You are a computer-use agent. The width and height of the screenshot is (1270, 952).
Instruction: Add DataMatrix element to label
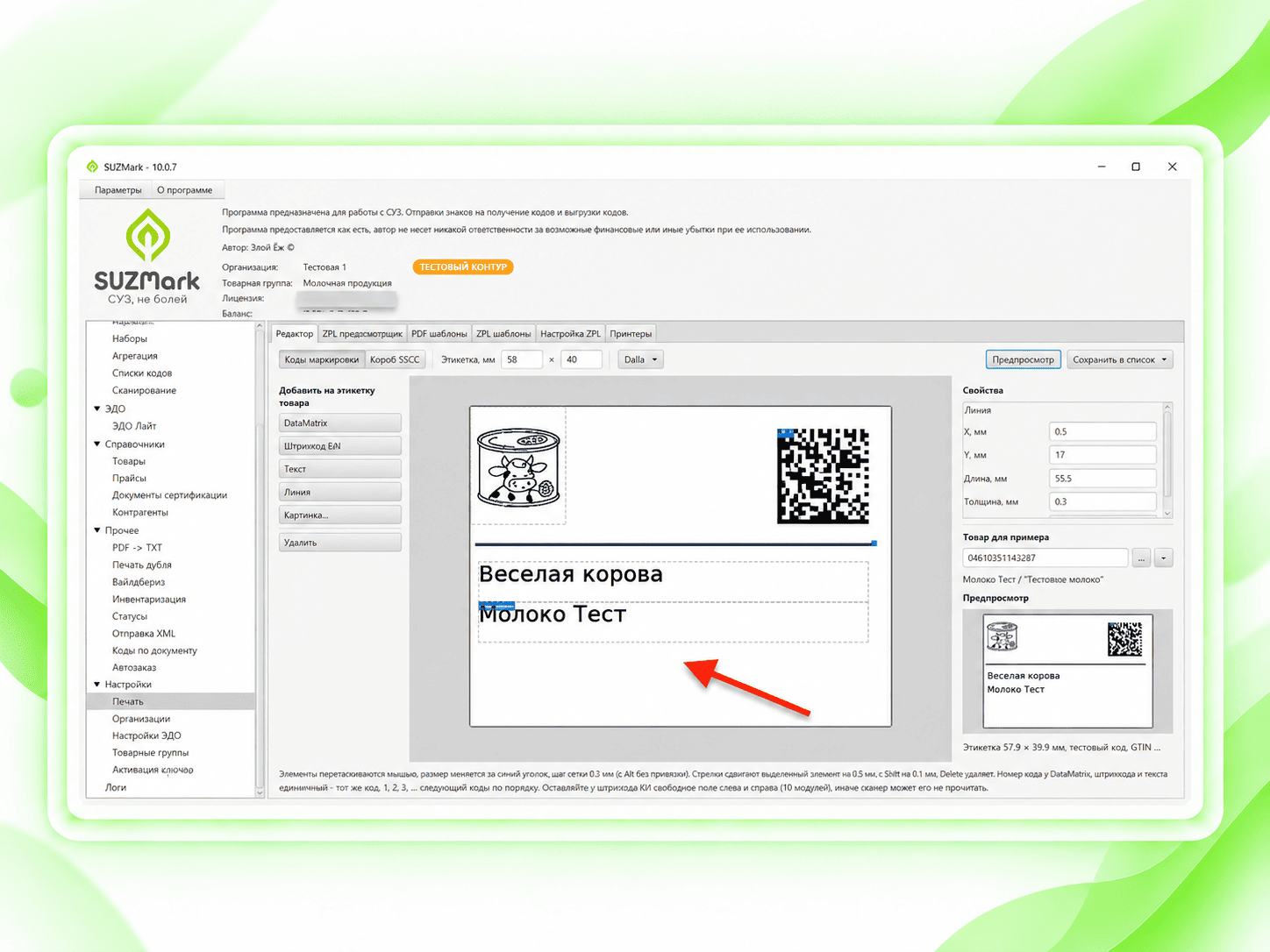click(340, 423)
